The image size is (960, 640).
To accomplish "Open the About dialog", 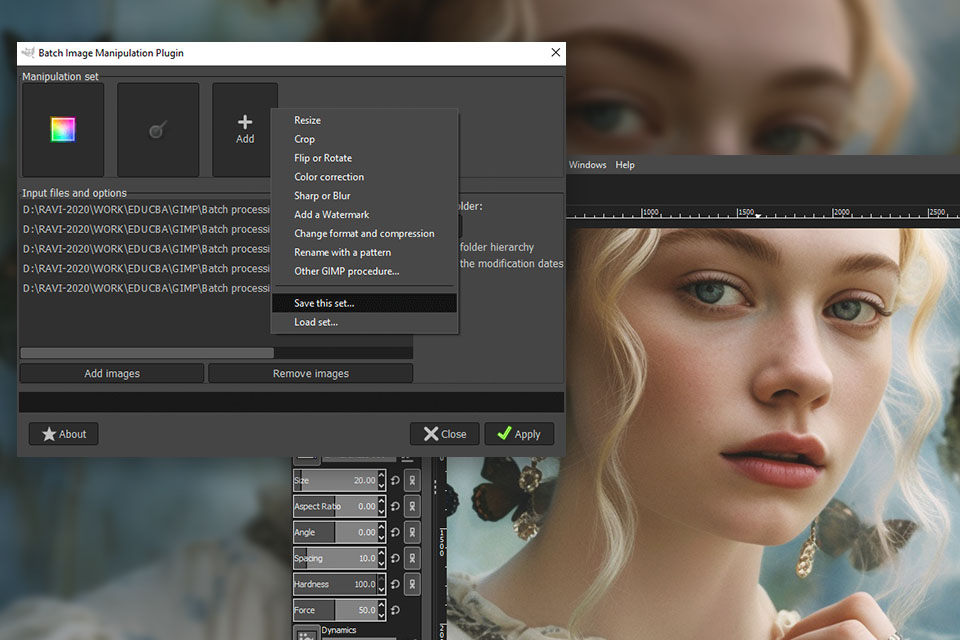I will point(64,434).
